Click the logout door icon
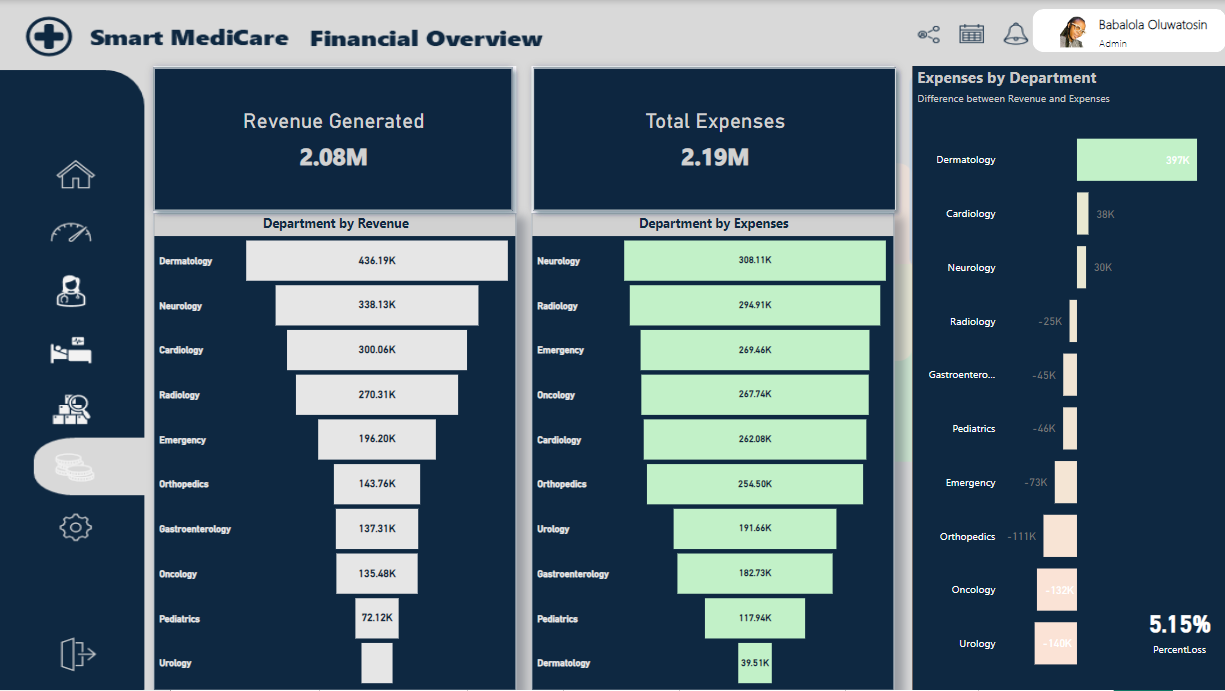The width and height of the screenshot is (1225, 691). tap(78, 654)
